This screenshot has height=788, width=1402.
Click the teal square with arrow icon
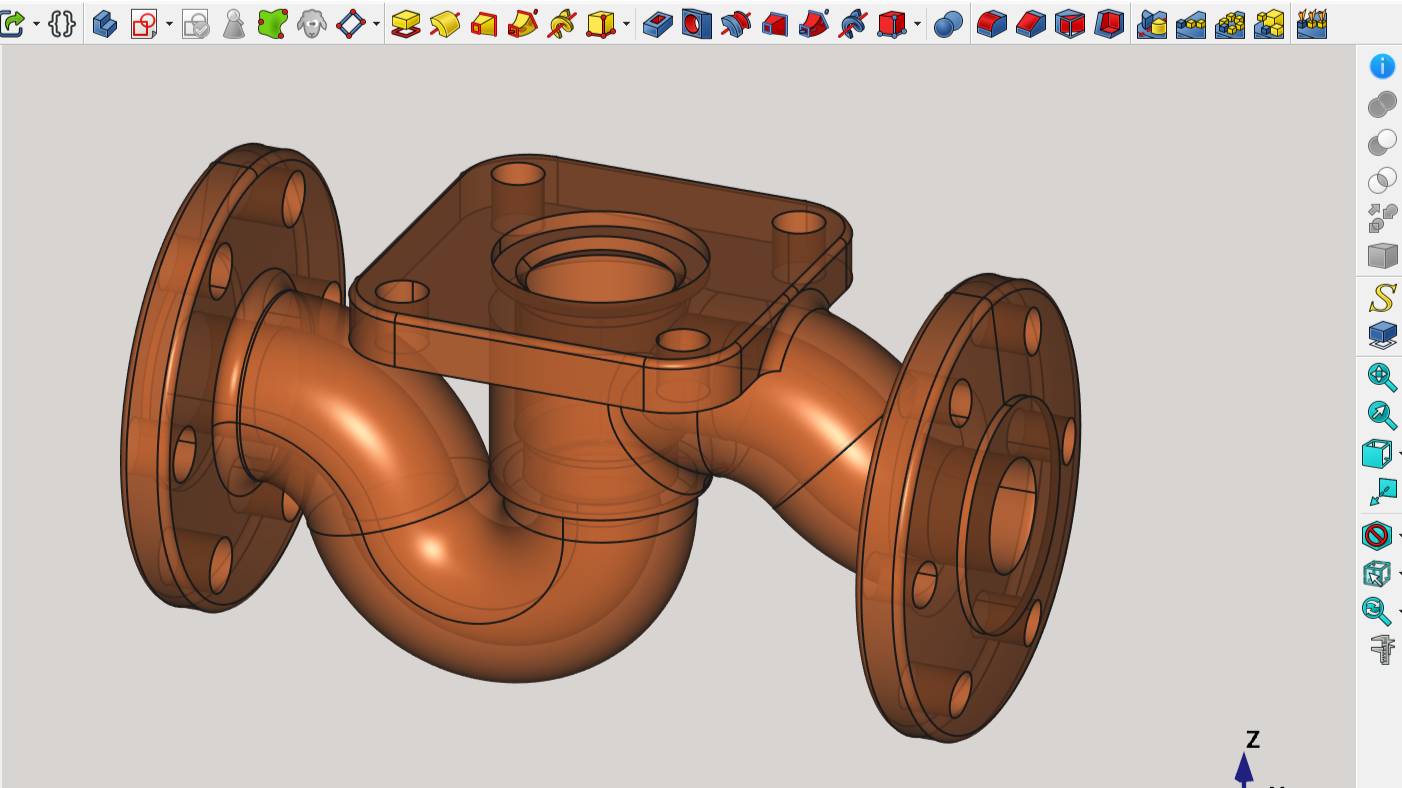pos(1382,491)
